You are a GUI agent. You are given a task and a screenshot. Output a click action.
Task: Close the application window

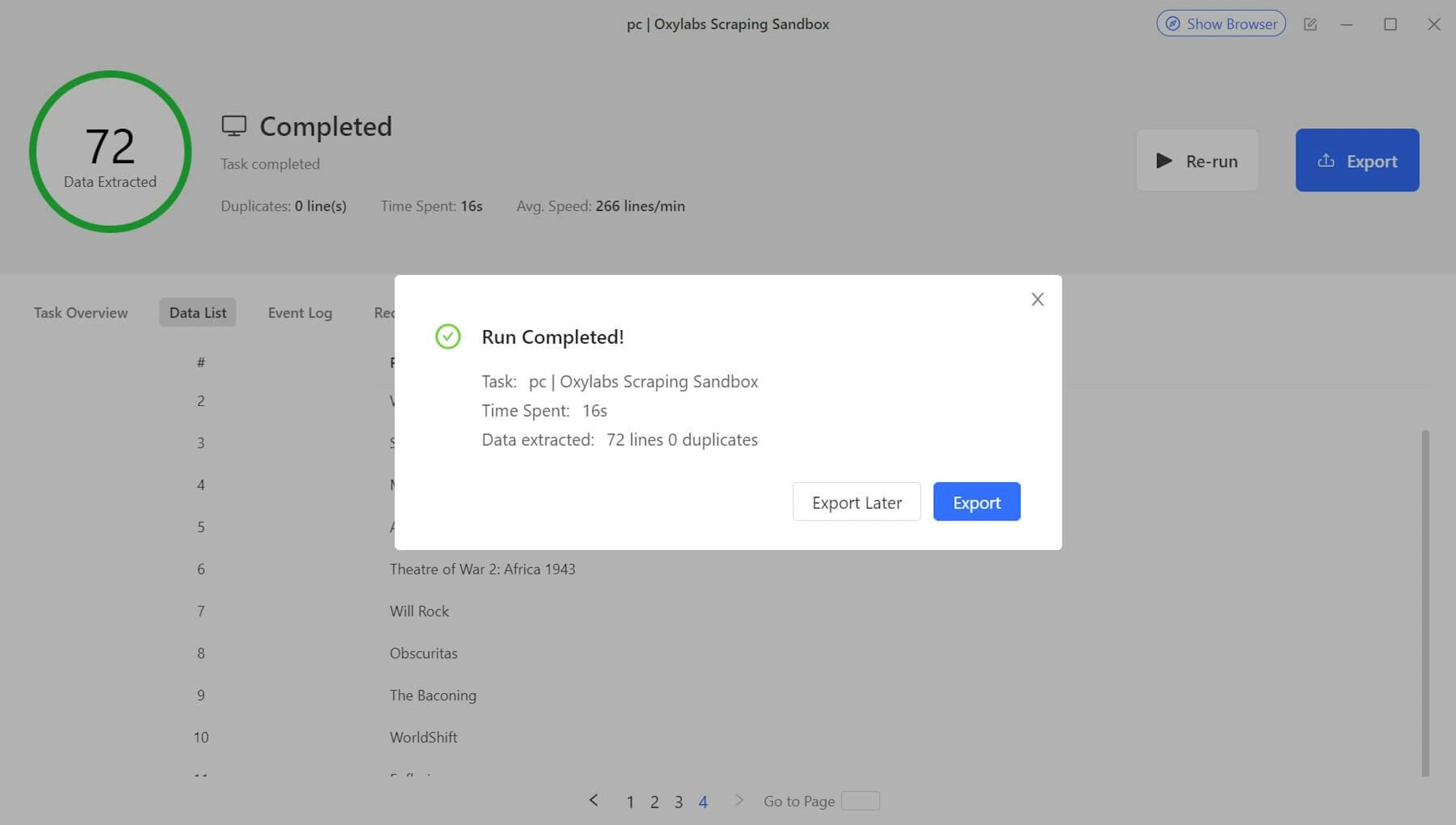tap(1434, 24)
